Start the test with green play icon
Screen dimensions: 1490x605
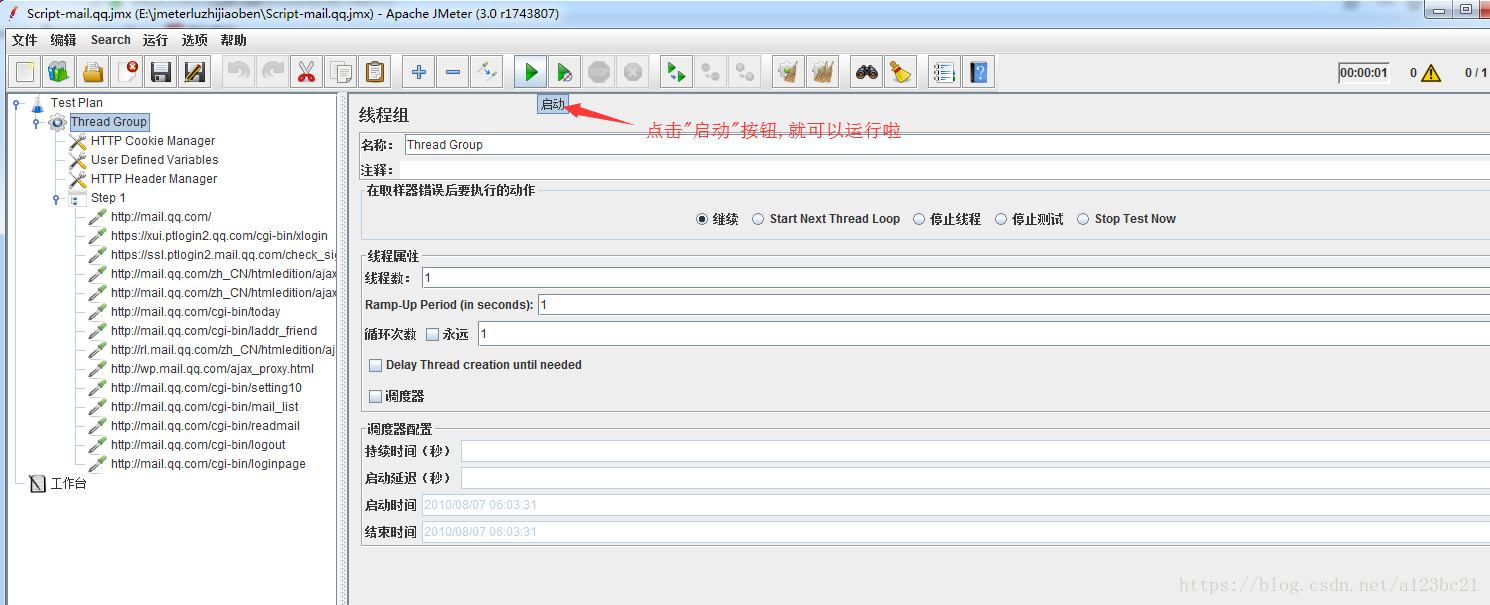pyautogui.click(x=531, y=72)
